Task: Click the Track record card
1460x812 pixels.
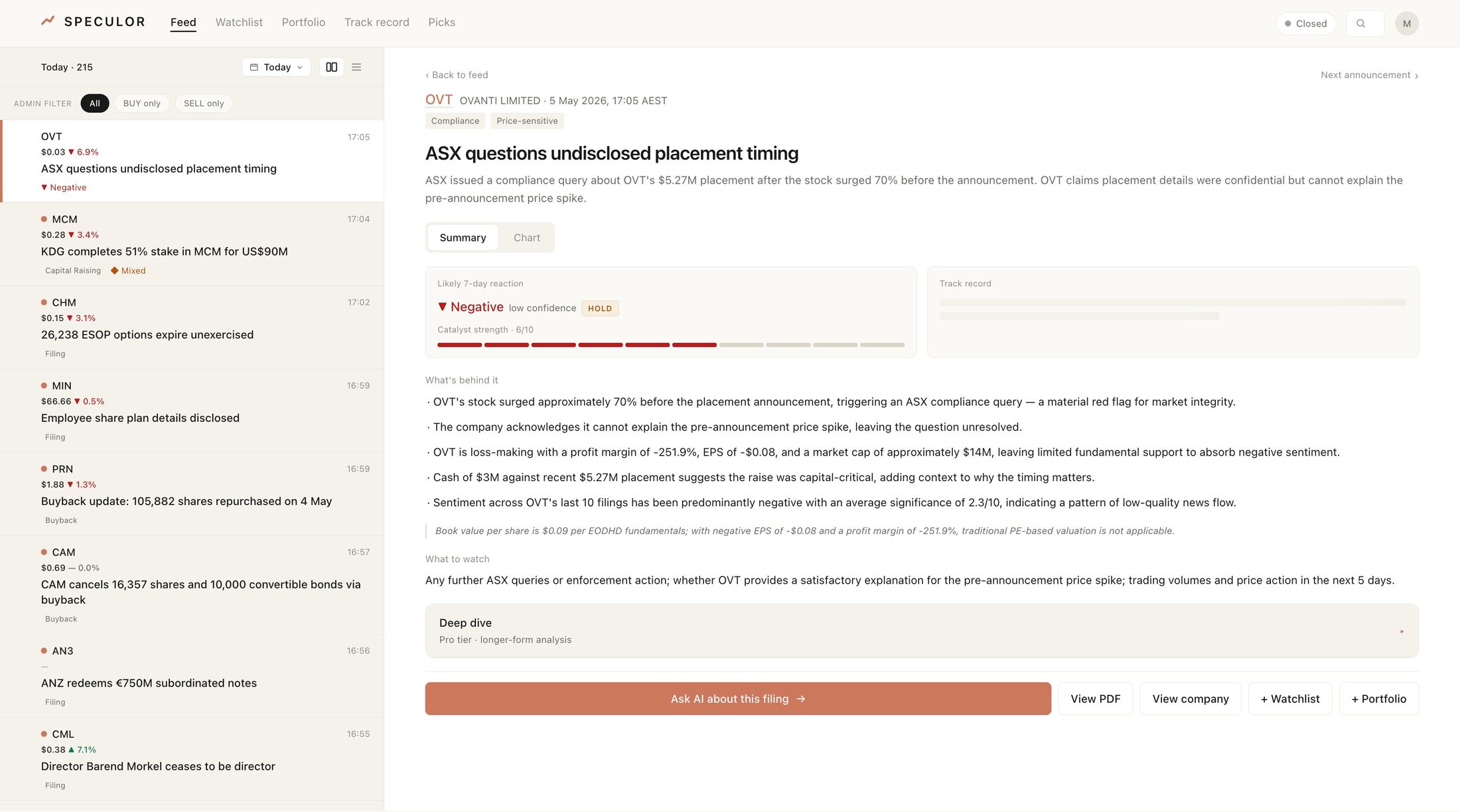Action: pos(1173,312)
